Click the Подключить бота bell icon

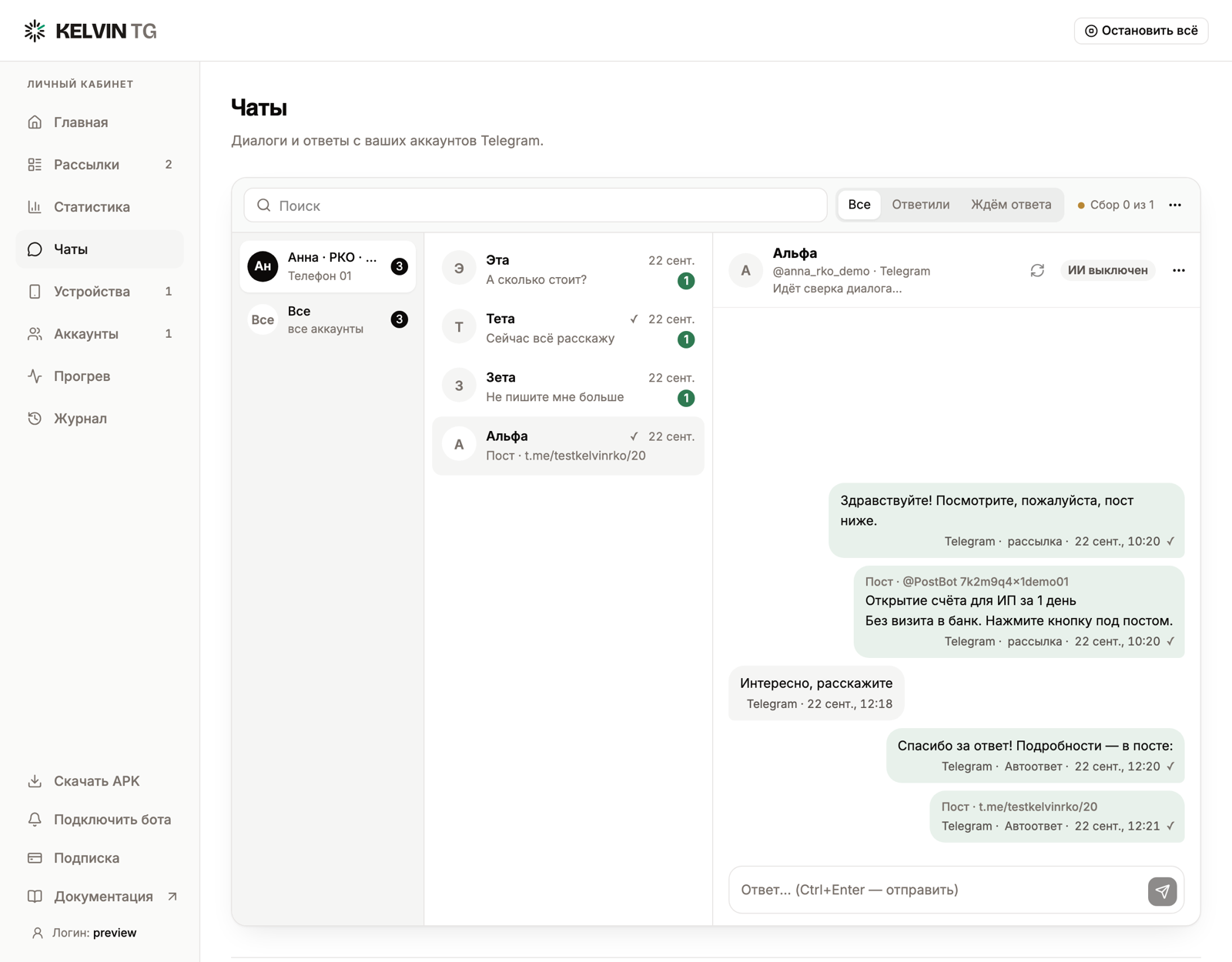(35, 820)
